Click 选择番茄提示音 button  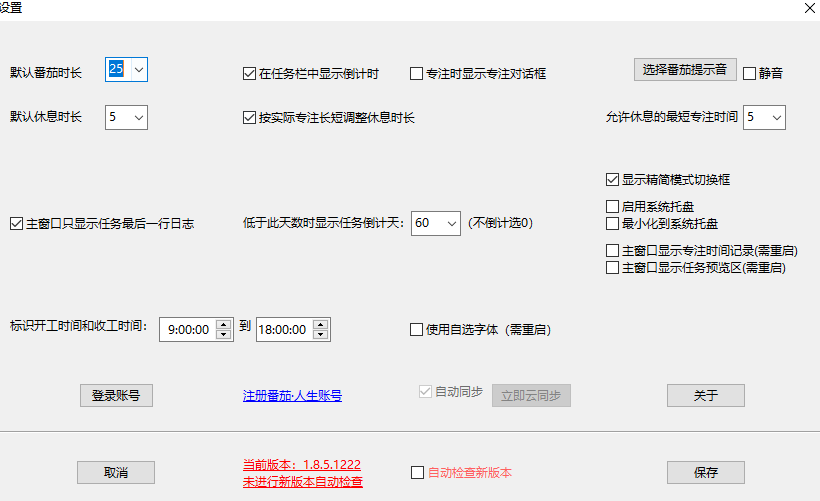tap(685, 70)
